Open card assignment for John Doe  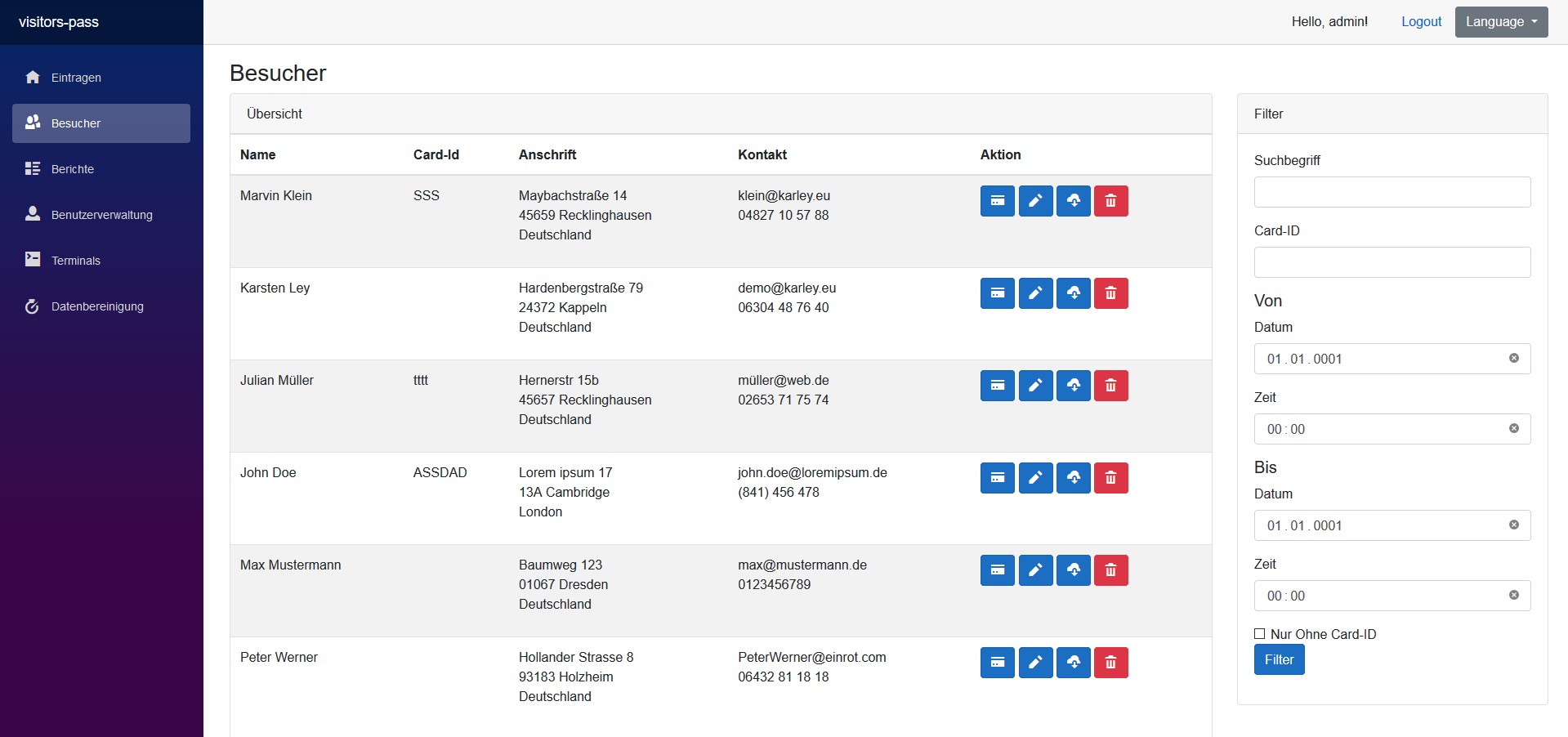[x=998, y=478]
